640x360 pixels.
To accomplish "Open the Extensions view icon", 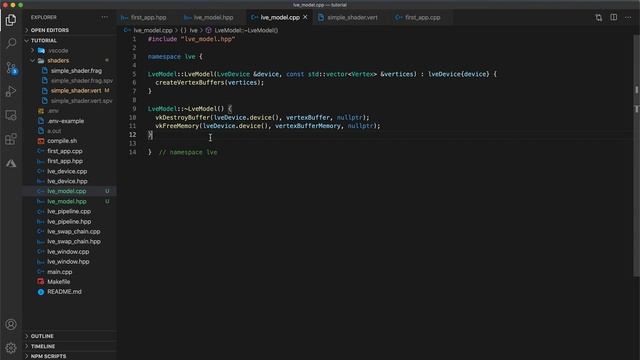I will [11, 139].
